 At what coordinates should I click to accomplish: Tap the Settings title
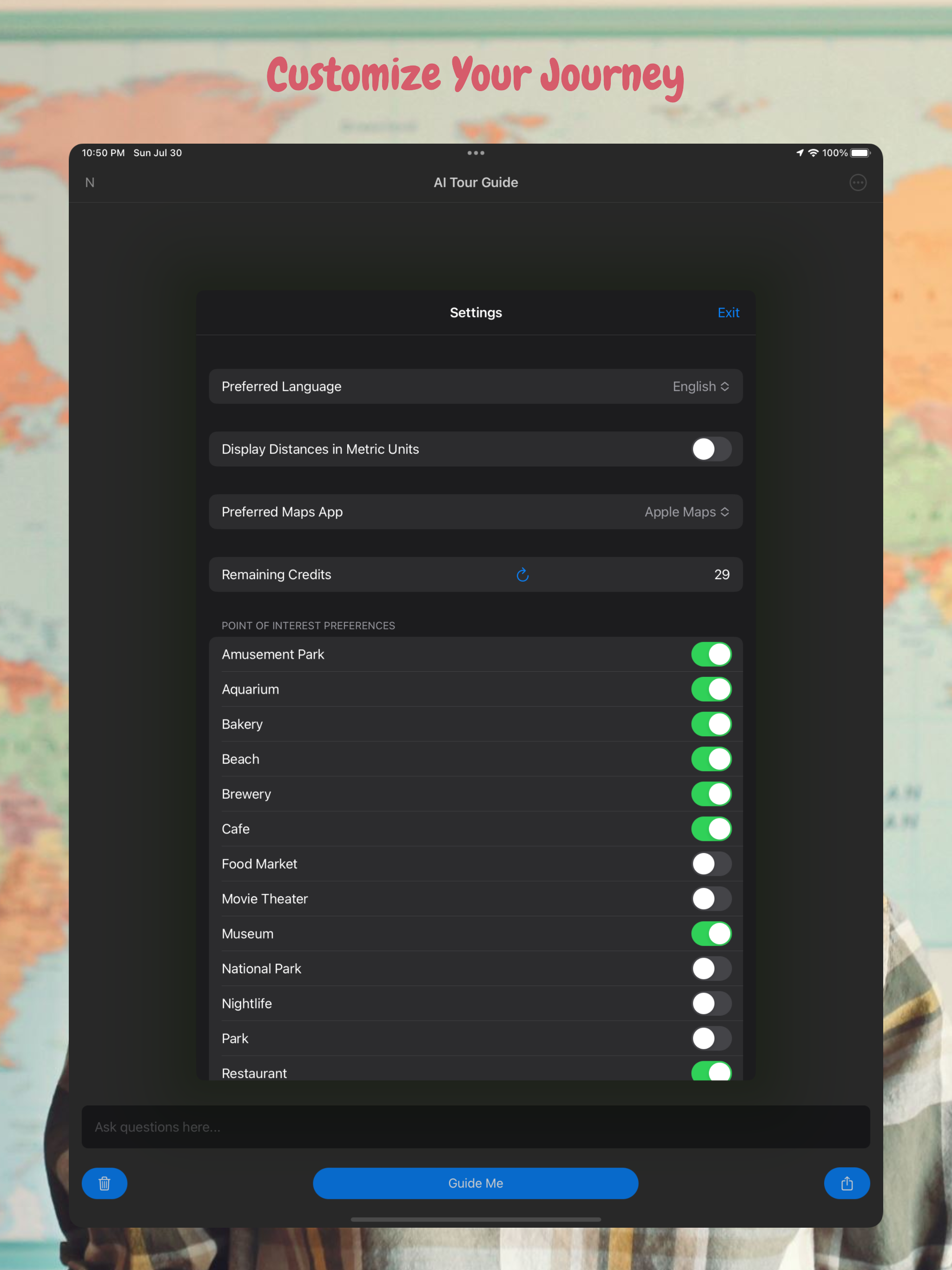pos(476,312)
